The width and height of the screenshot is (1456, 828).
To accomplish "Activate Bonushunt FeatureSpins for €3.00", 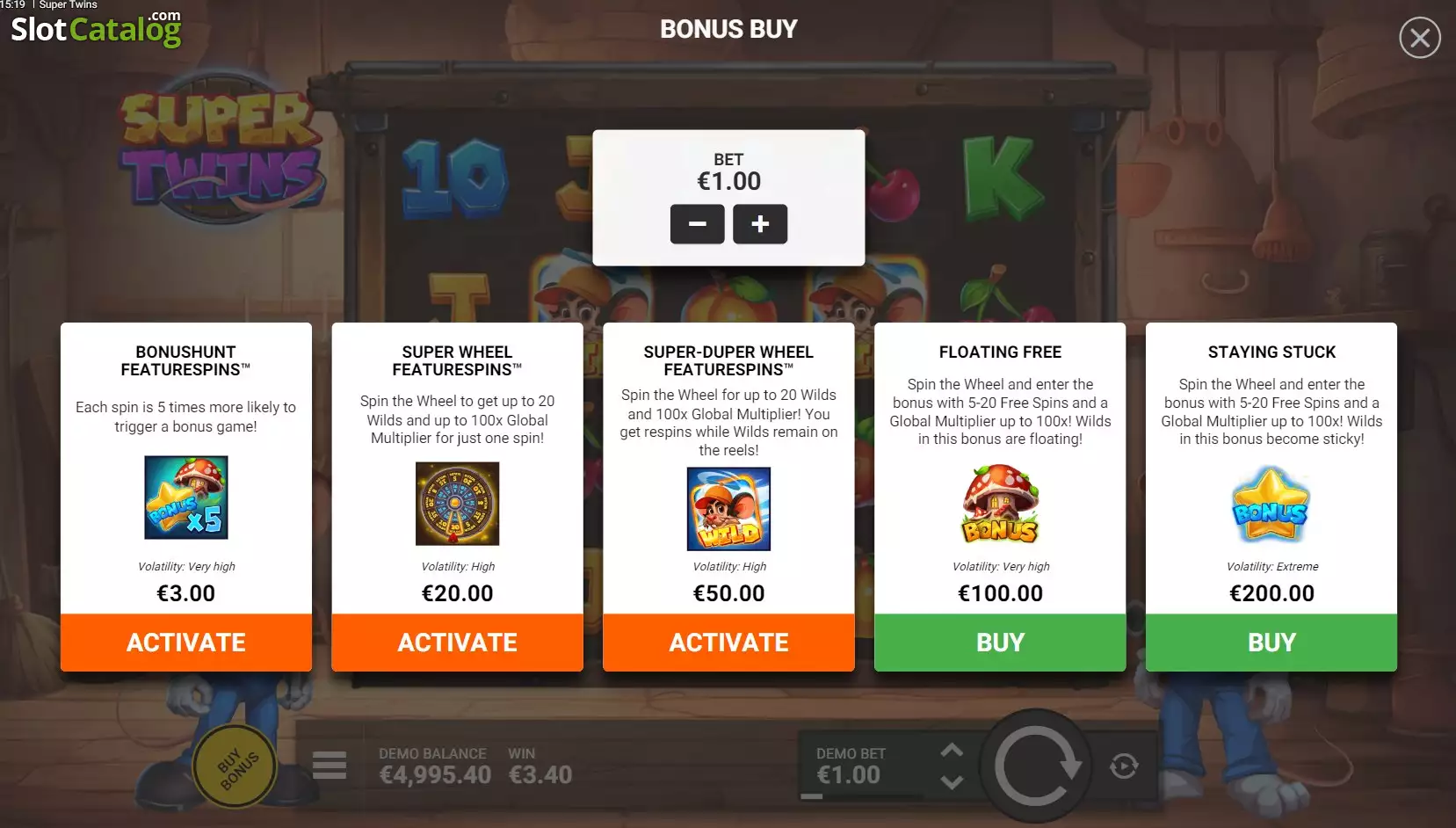I will click(x=186, y=643).
